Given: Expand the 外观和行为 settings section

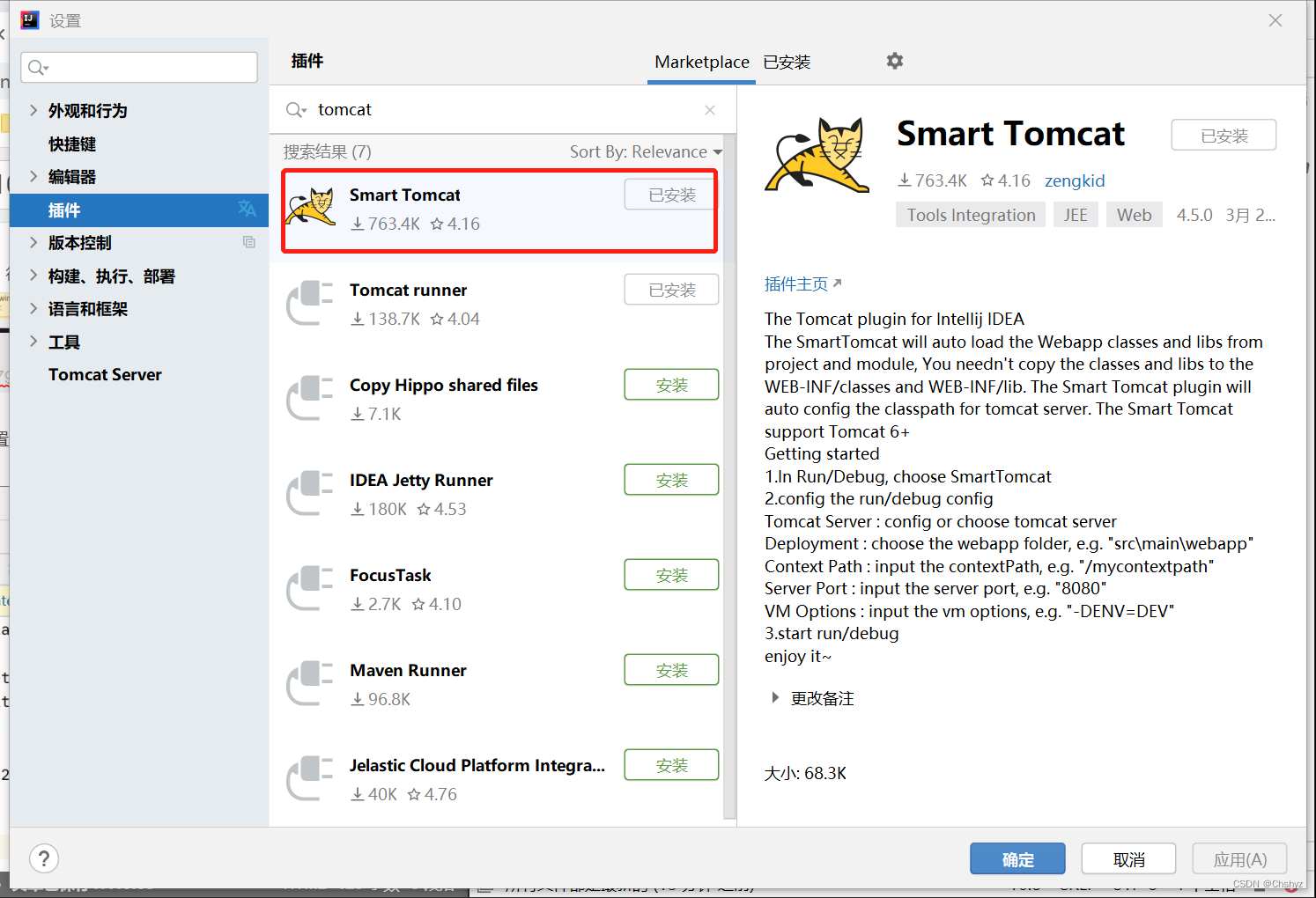Looking at the screenshot, I should click(33, 110).
